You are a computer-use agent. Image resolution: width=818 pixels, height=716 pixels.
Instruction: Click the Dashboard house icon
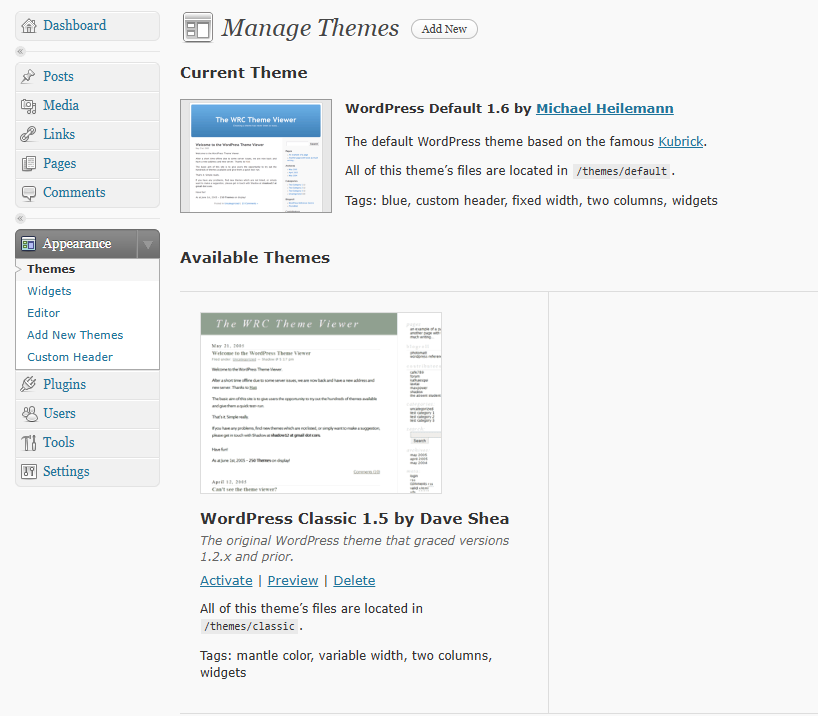click(29, 26)
